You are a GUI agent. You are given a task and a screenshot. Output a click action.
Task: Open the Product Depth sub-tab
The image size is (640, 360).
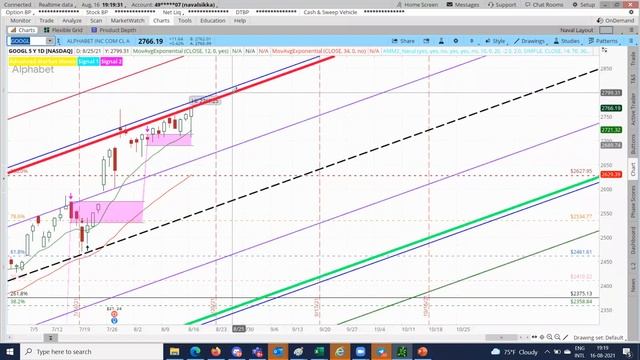[x=113, y=30]
